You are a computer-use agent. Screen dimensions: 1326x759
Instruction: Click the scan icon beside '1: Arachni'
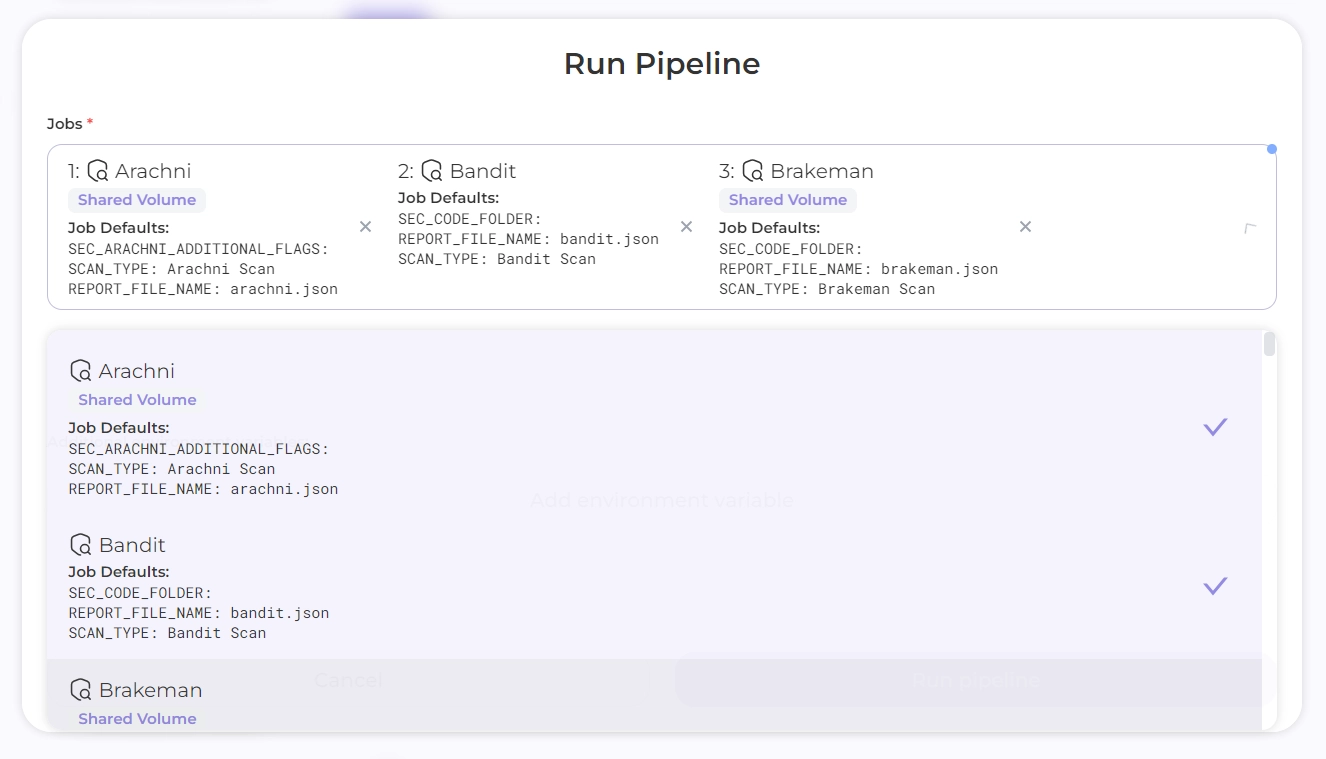click(97, 171)
